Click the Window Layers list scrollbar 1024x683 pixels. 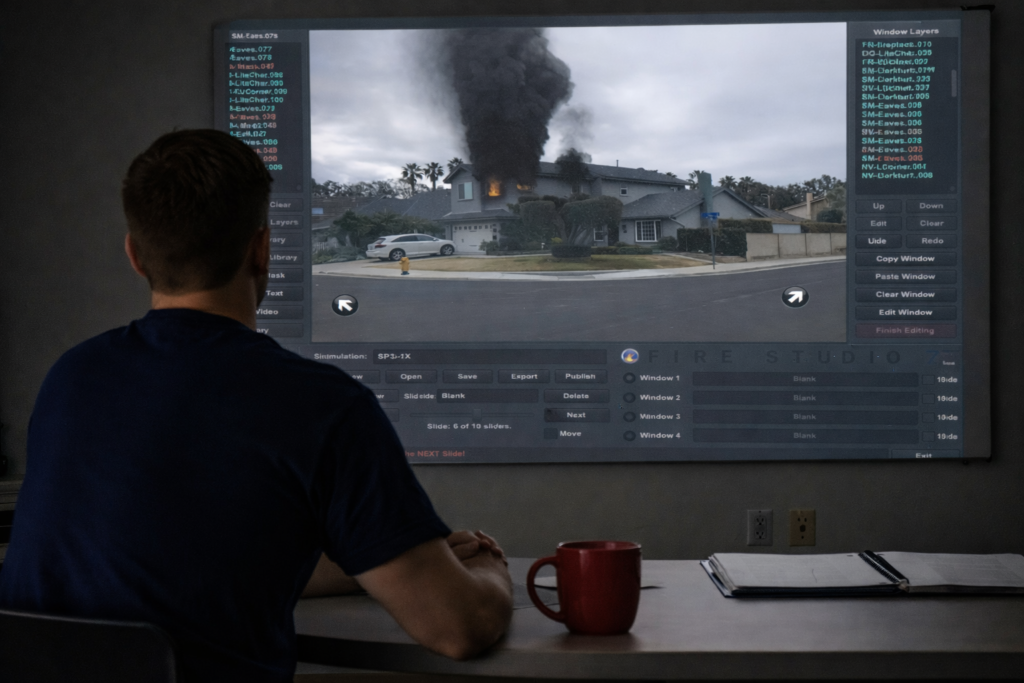953,84
